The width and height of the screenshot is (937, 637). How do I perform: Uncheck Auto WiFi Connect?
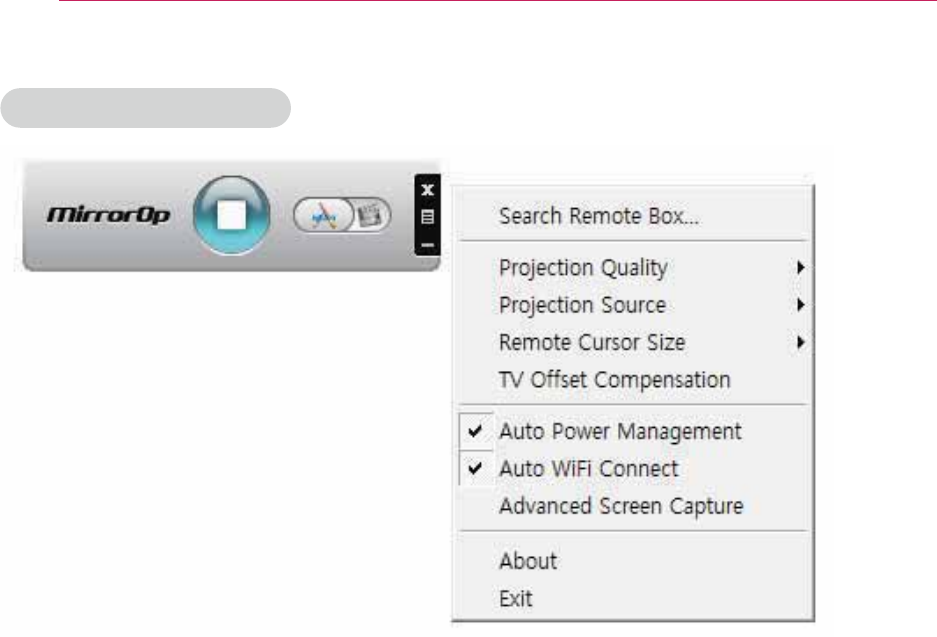(x=588, y=469)
